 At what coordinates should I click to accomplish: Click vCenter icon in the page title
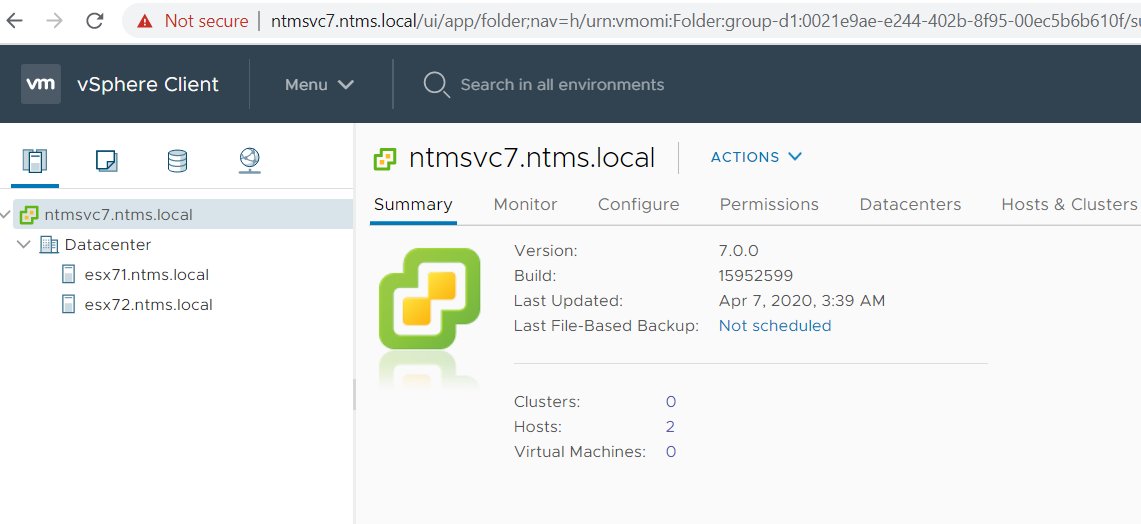(x=385, y=158)
